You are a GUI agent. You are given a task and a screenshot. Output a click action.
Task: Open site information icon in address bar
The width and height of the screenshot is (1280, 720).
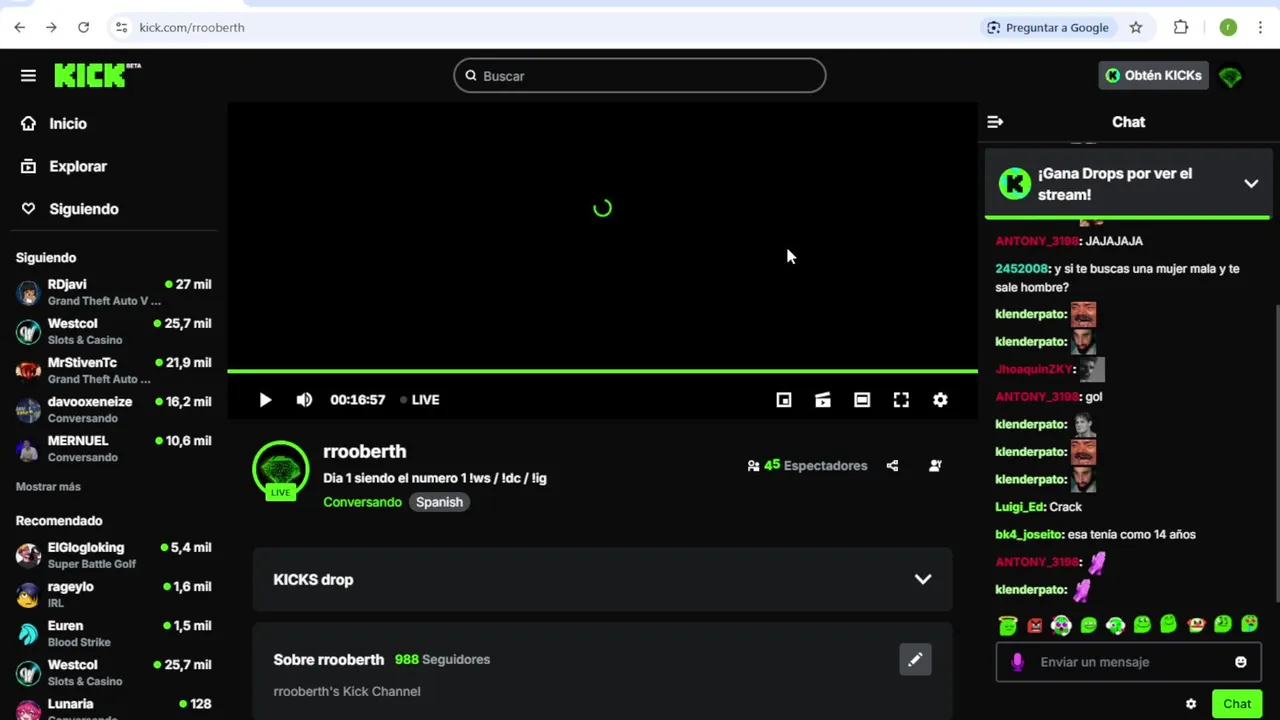click(120, 28)
